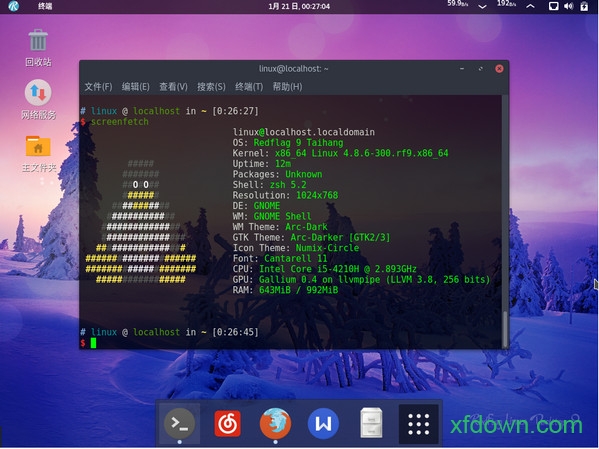Click the '12m' Uptime value

pos(283,164)
